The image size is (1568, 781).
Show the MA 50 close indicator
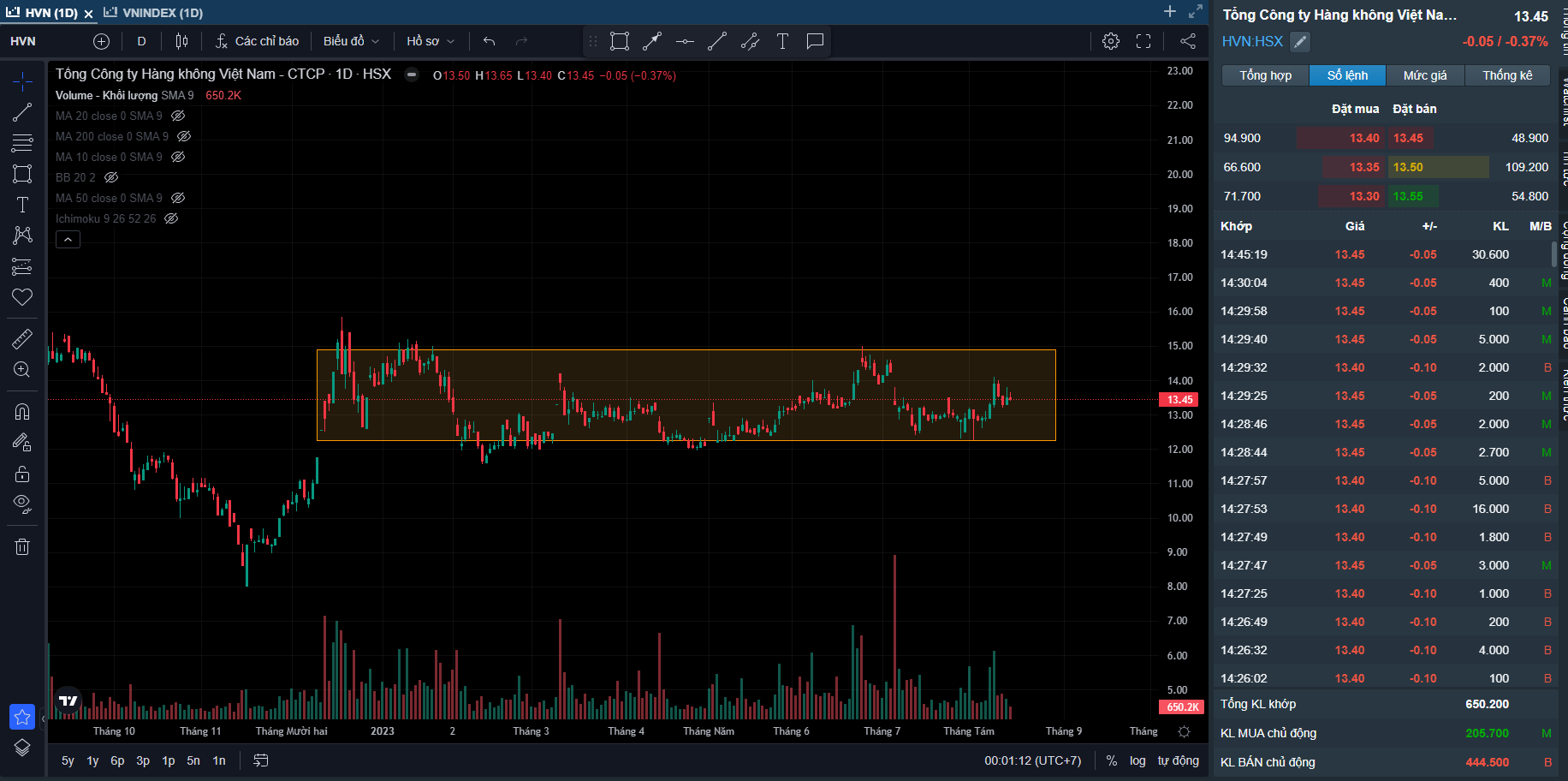(x=178, y=198)
